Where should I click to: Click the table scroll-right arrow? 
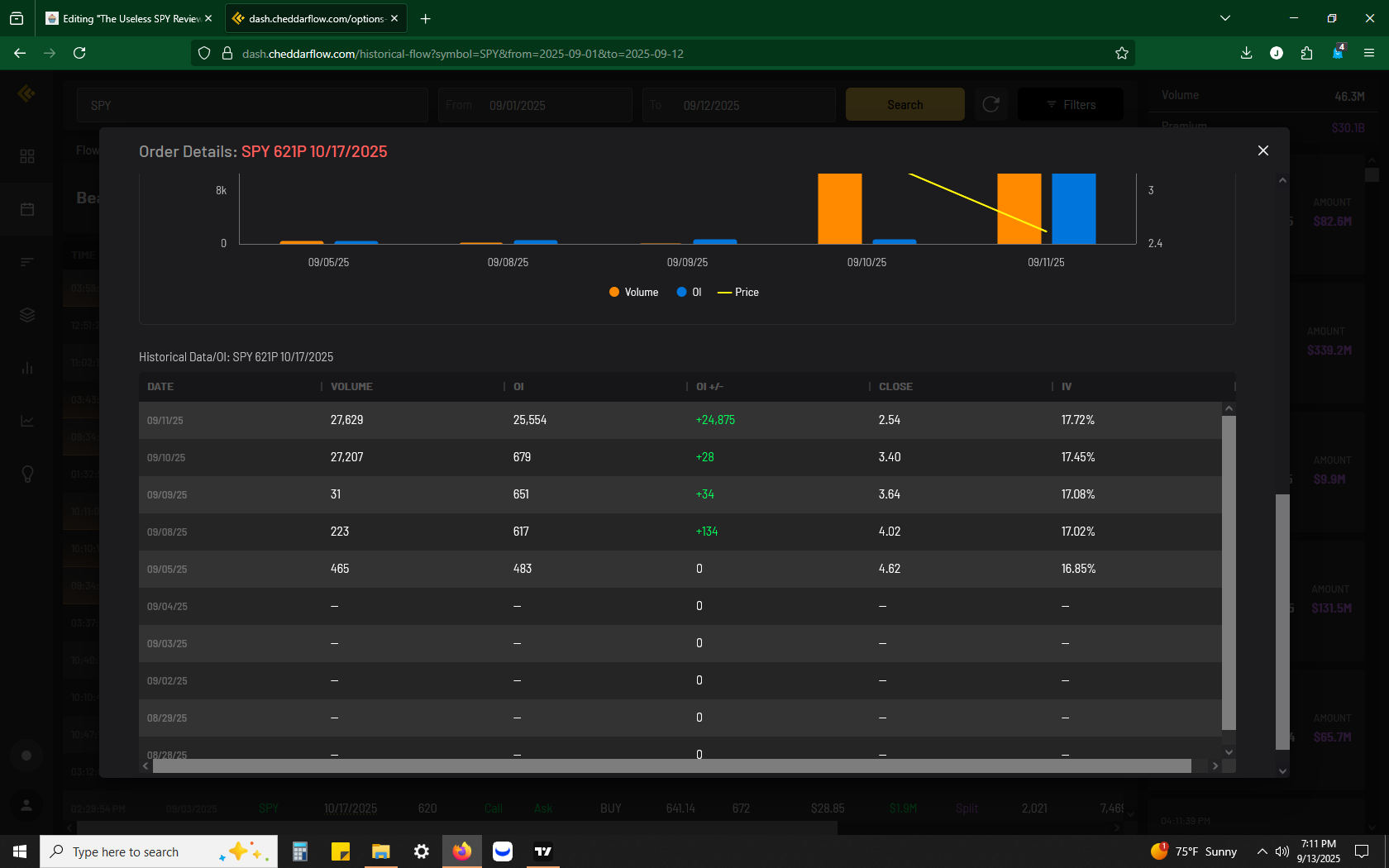1215,766
